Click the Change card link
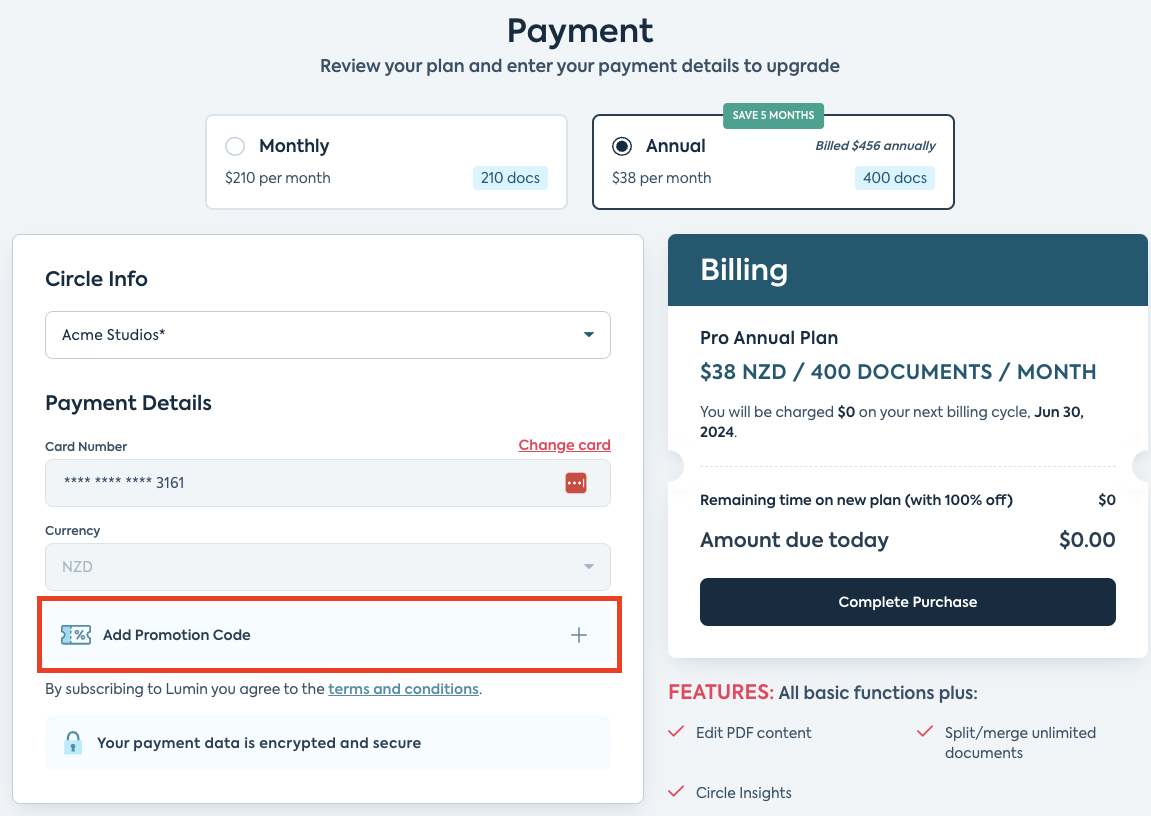This screenshot has width=1151, height=816. [x=564, y=444]
